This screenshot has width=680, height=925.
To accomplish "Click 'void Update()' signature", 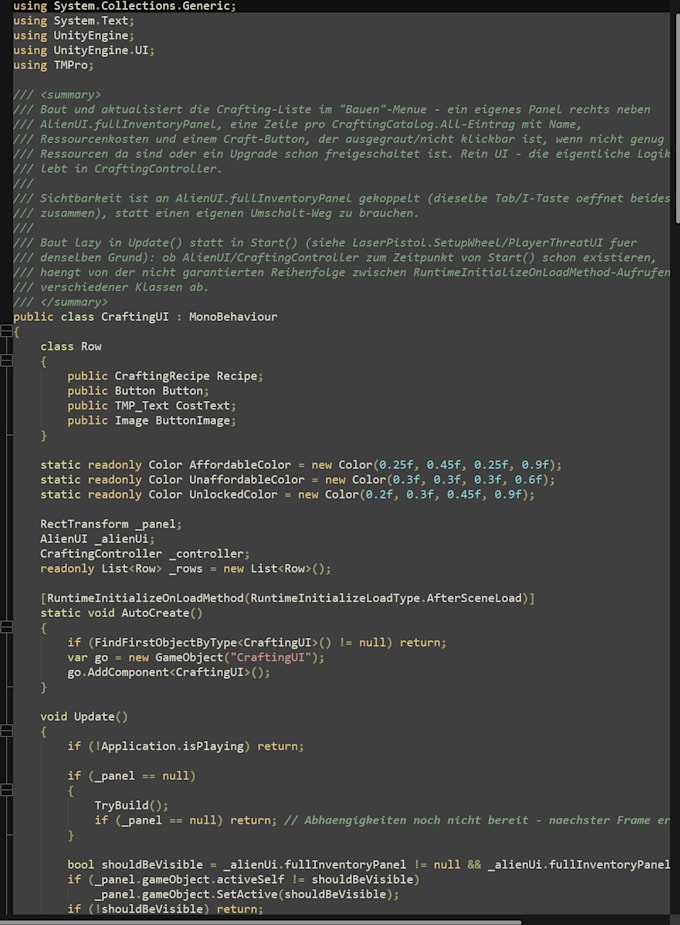I will point(84,716).
